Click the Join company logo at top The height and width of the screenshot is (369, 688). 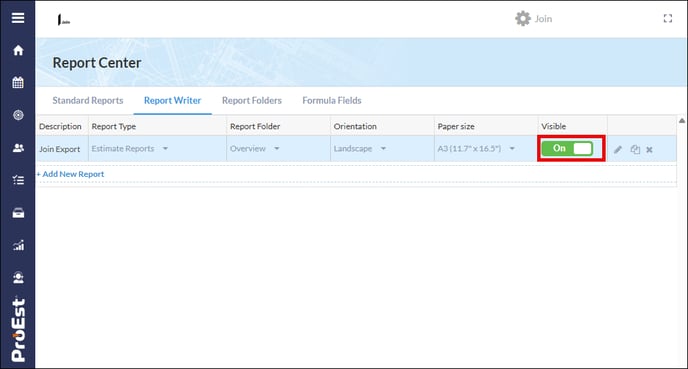[64, 20]
